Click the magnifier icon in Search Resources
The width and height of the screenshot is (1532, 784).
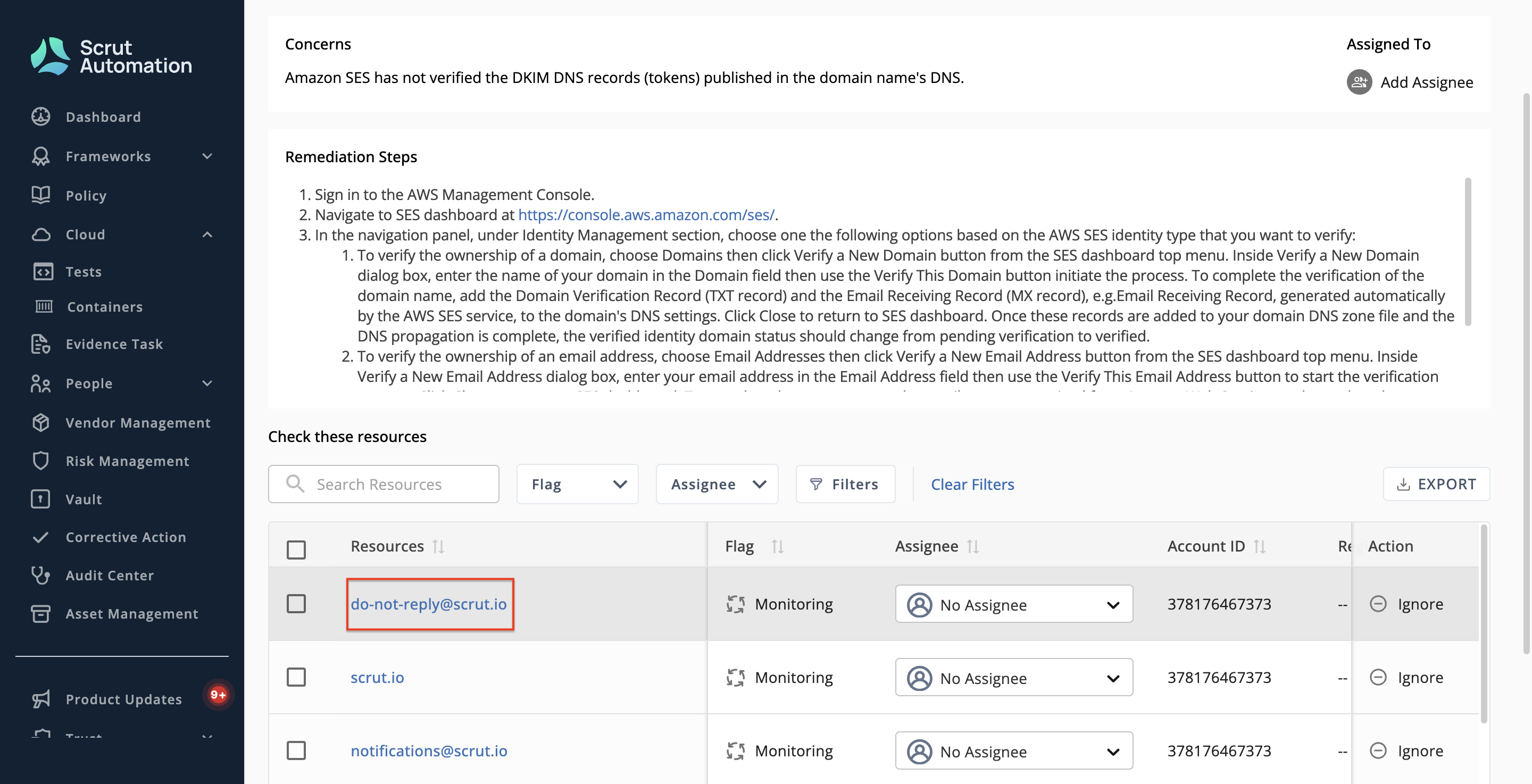(295, 483)
